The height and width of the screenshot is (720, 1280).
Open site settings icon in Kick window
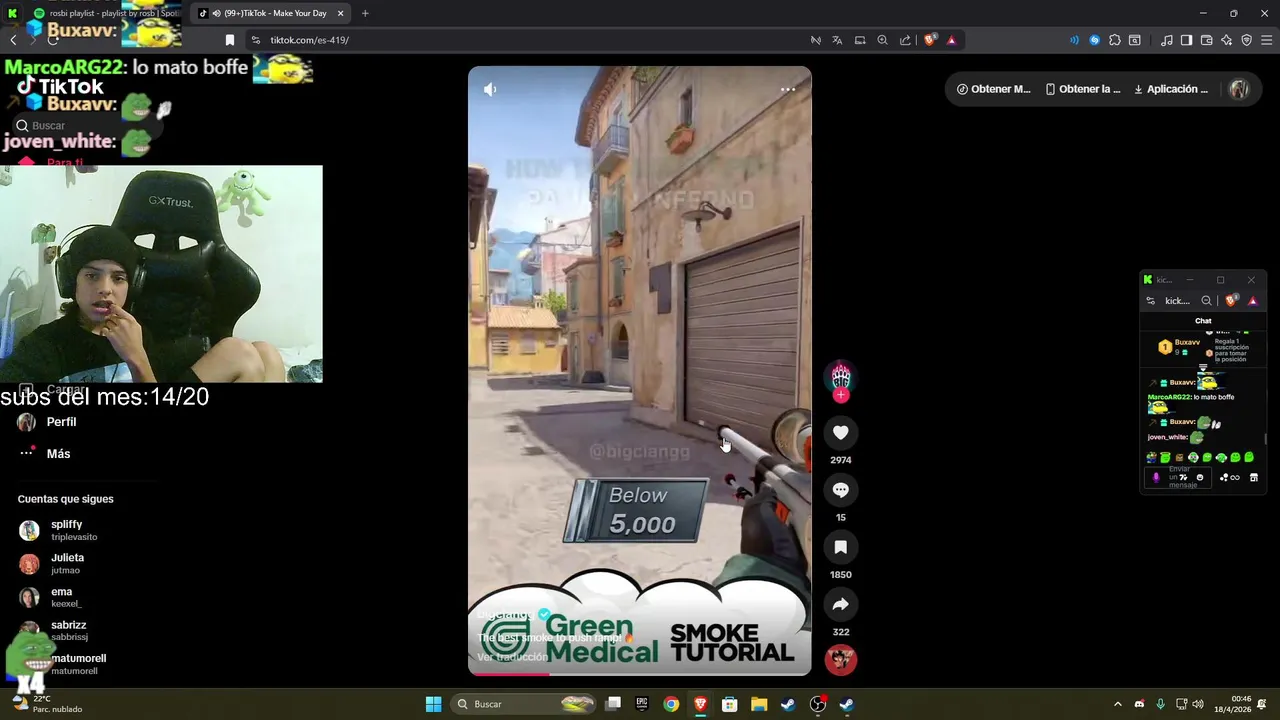[1150, 300]
